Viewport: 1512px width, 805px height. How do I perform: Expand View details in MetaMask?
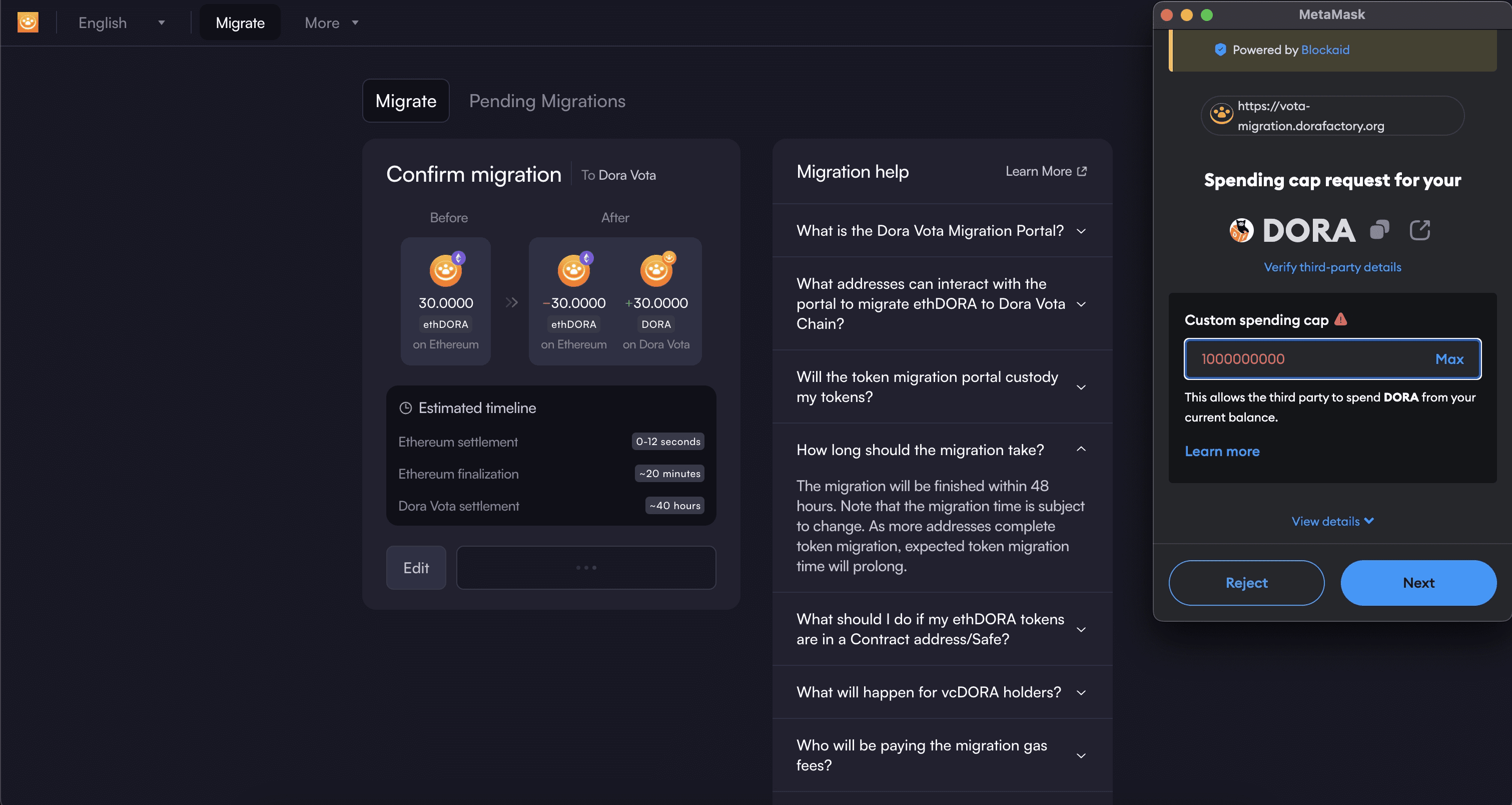[x=1332, y=522]
